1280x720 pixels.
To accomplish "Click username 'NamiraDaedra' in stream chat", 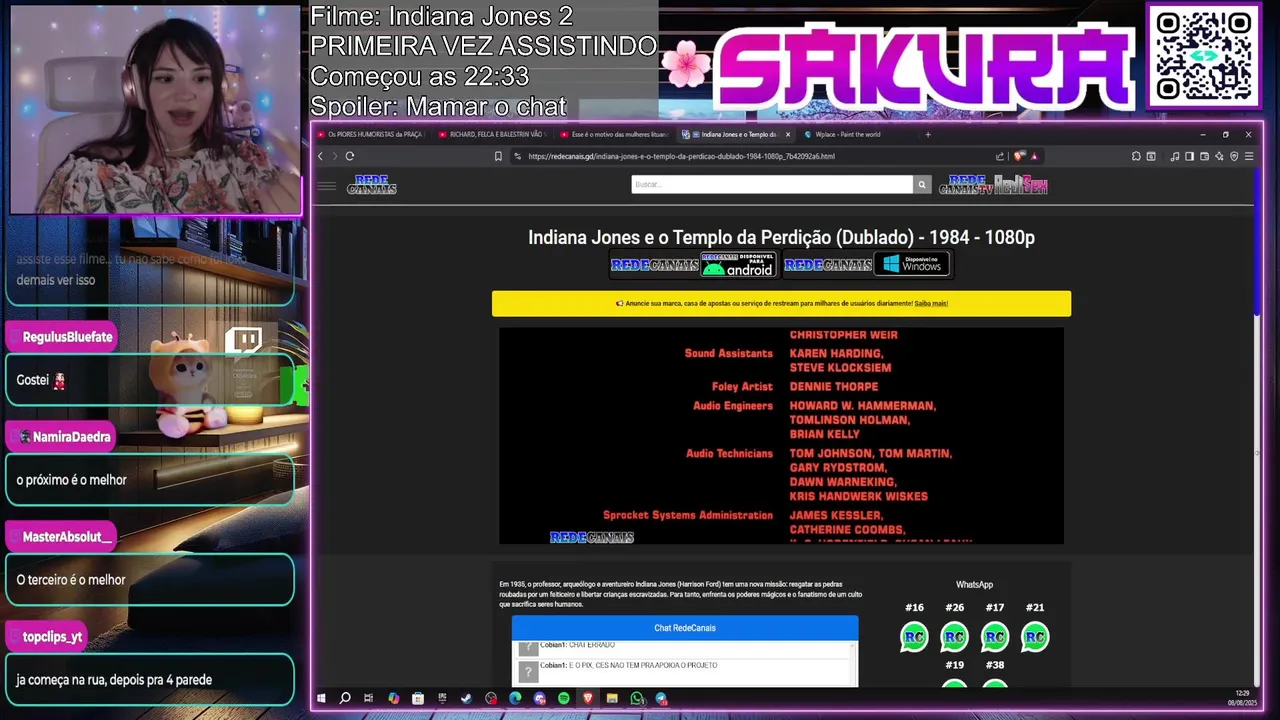I will (71, 437).
